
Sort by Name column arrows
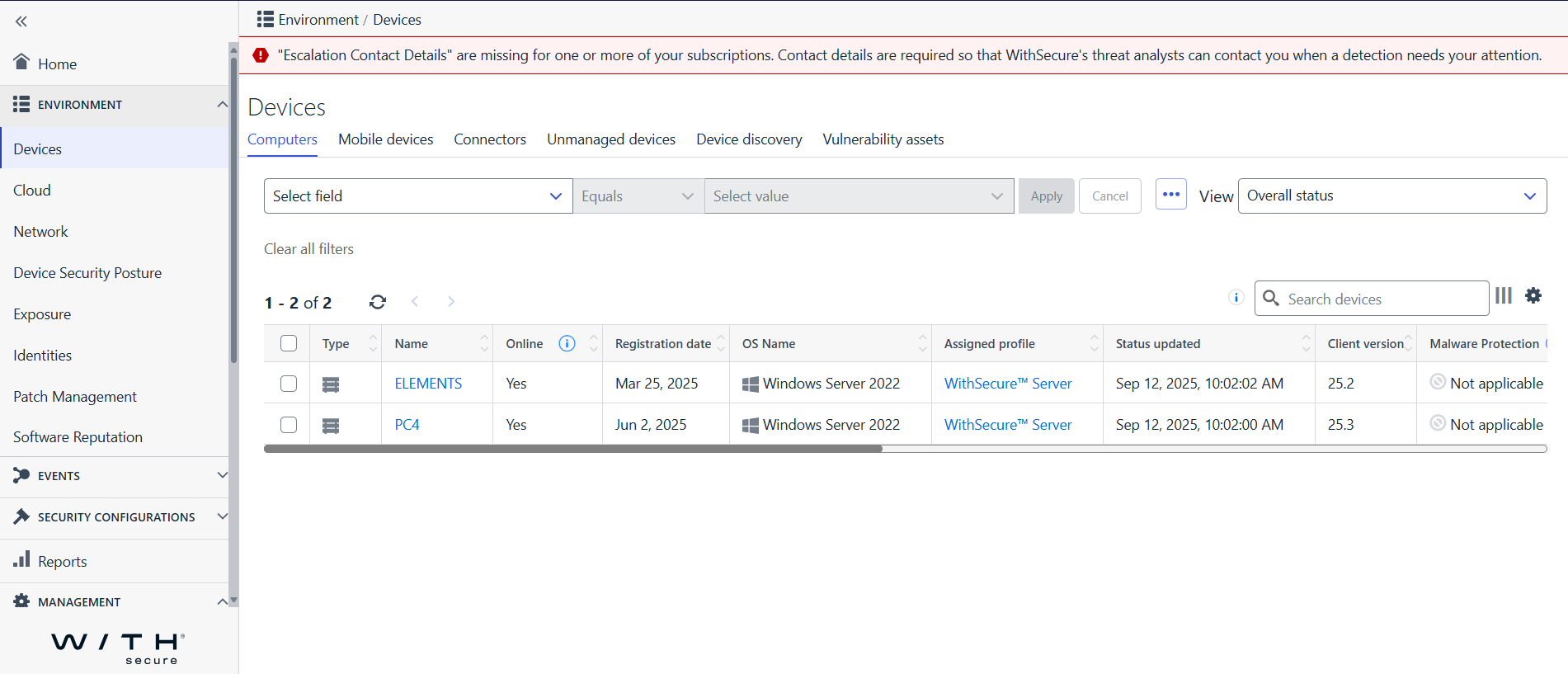click(x=484, y=343)
